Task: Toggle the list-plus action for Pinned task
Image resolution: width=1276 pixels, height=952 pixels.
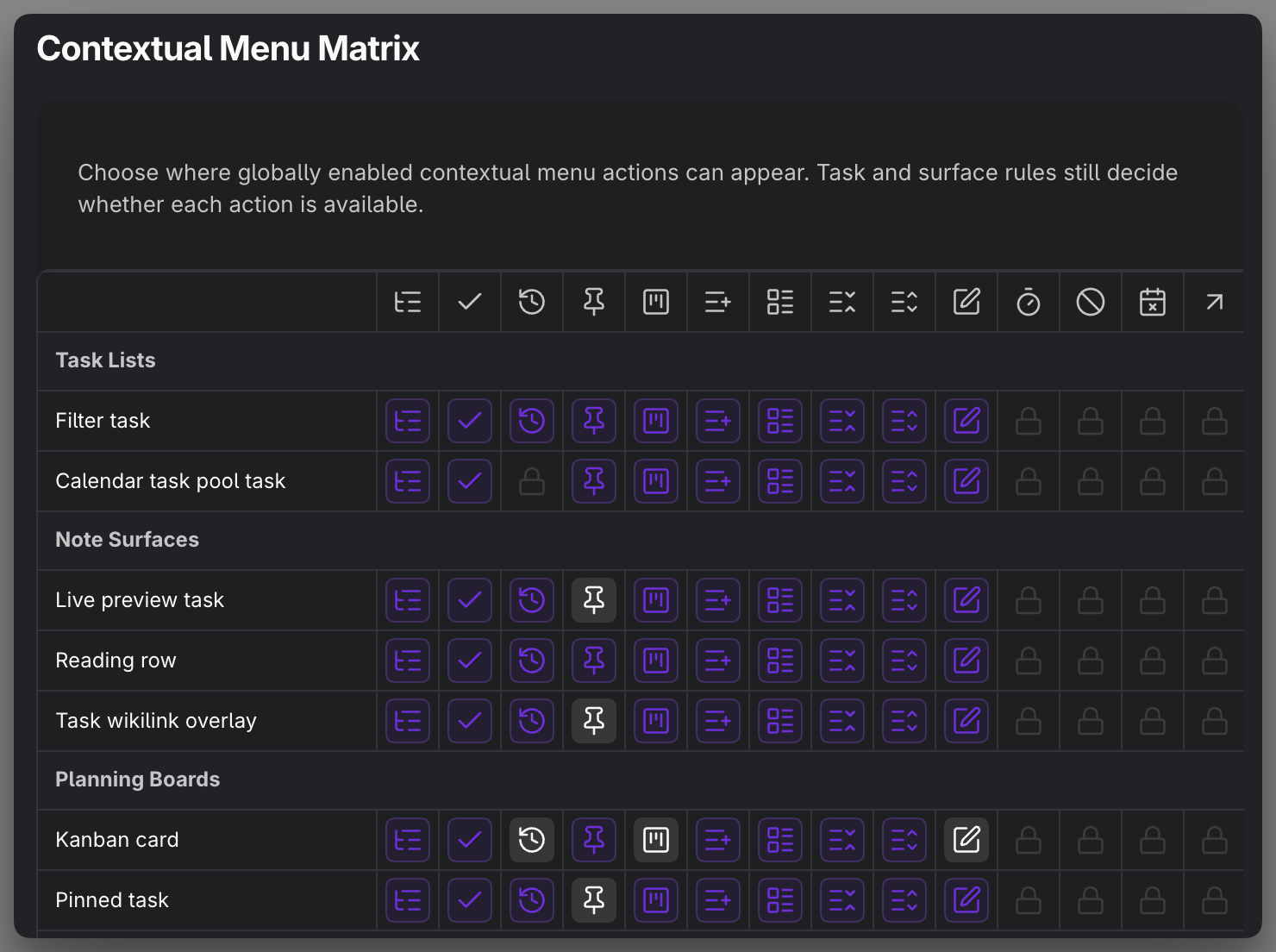Action: pyautogui.click(x=718, y=900)
